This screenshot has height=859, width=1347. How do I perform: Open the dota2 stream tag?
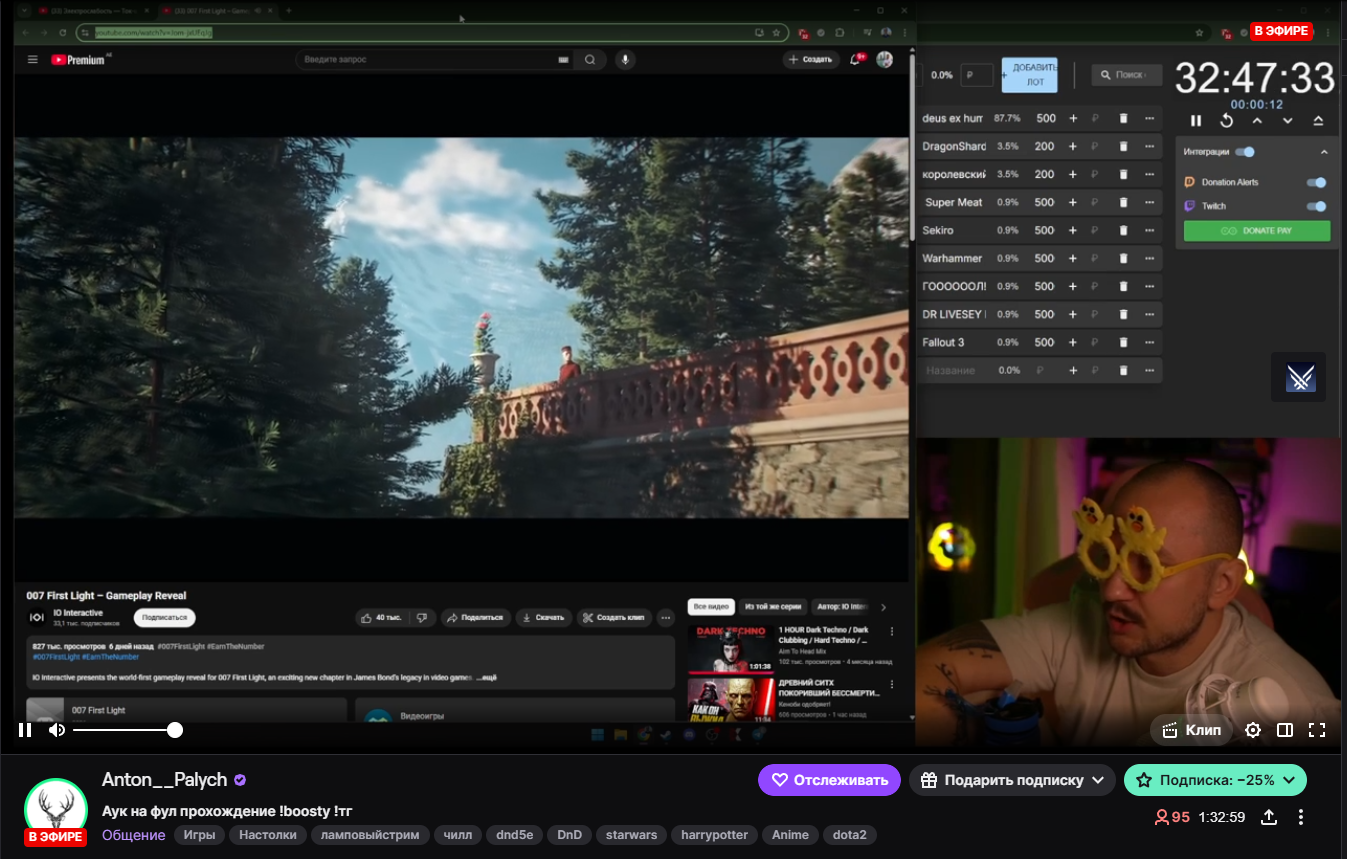[849, 835]
